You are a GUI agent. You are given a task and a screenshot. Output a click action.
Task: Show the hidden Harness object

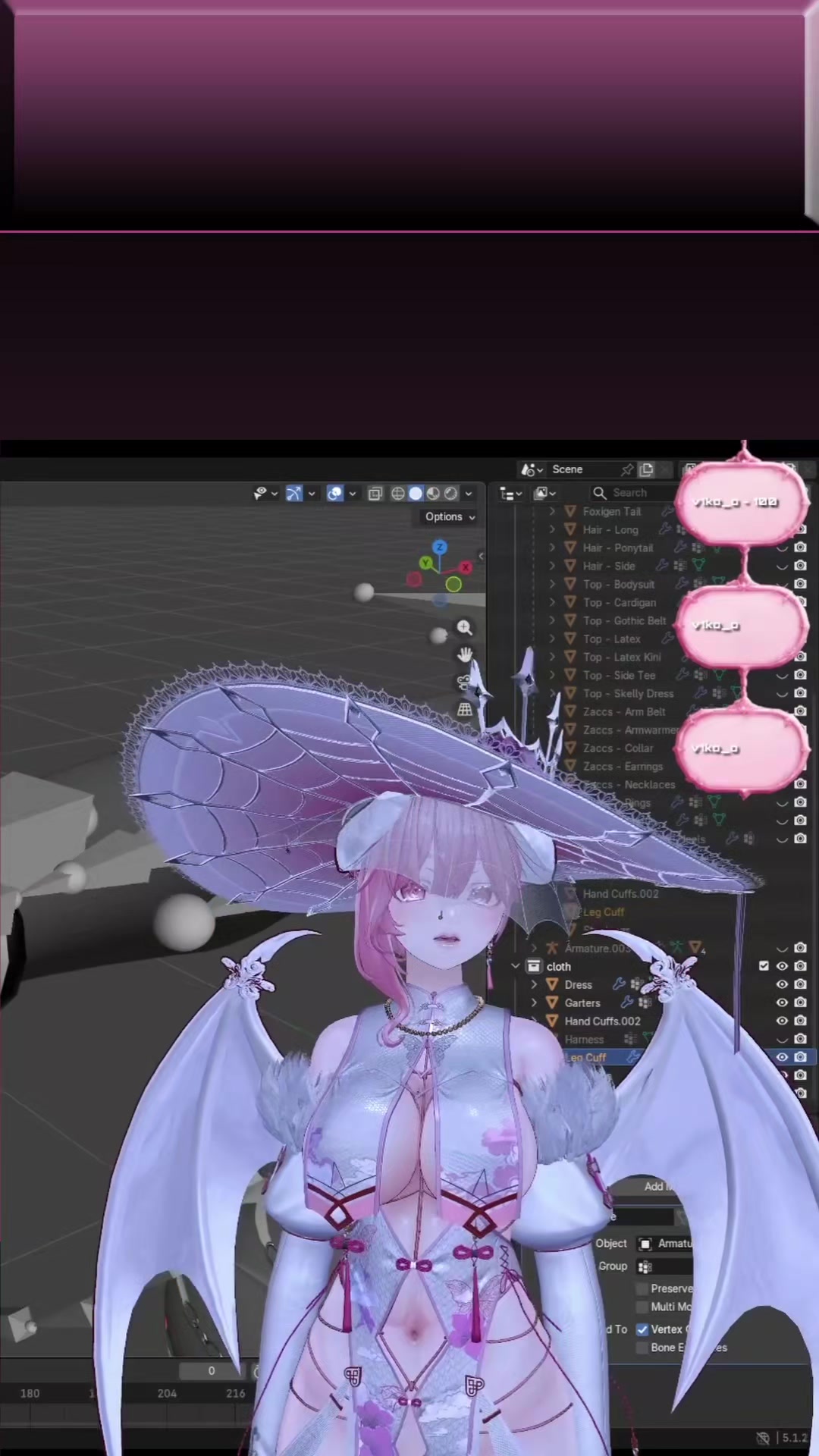point(782,1039)
